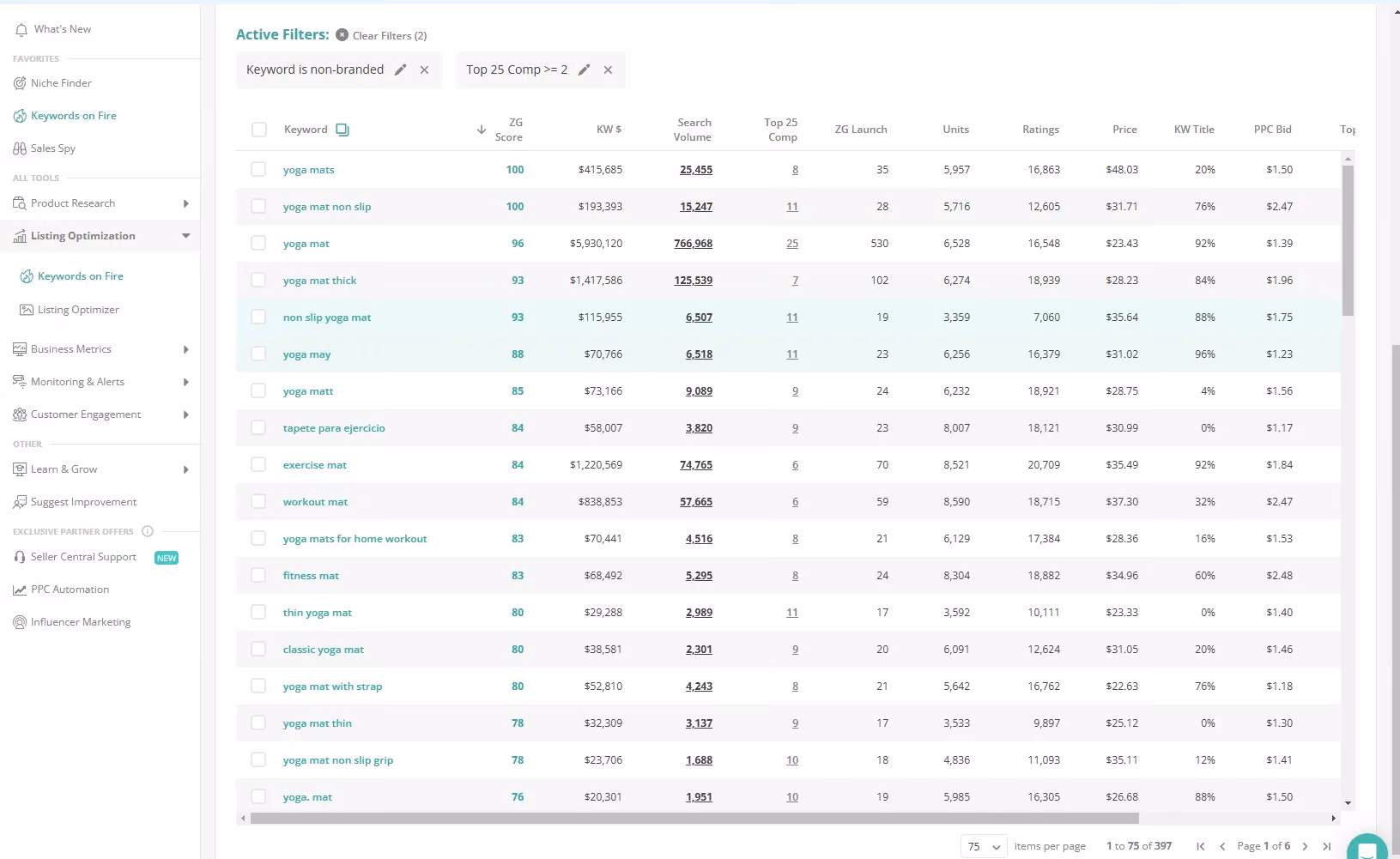
Task: Click the Listing Optimizer sidebar icon
Action: [x=27, y=310]
